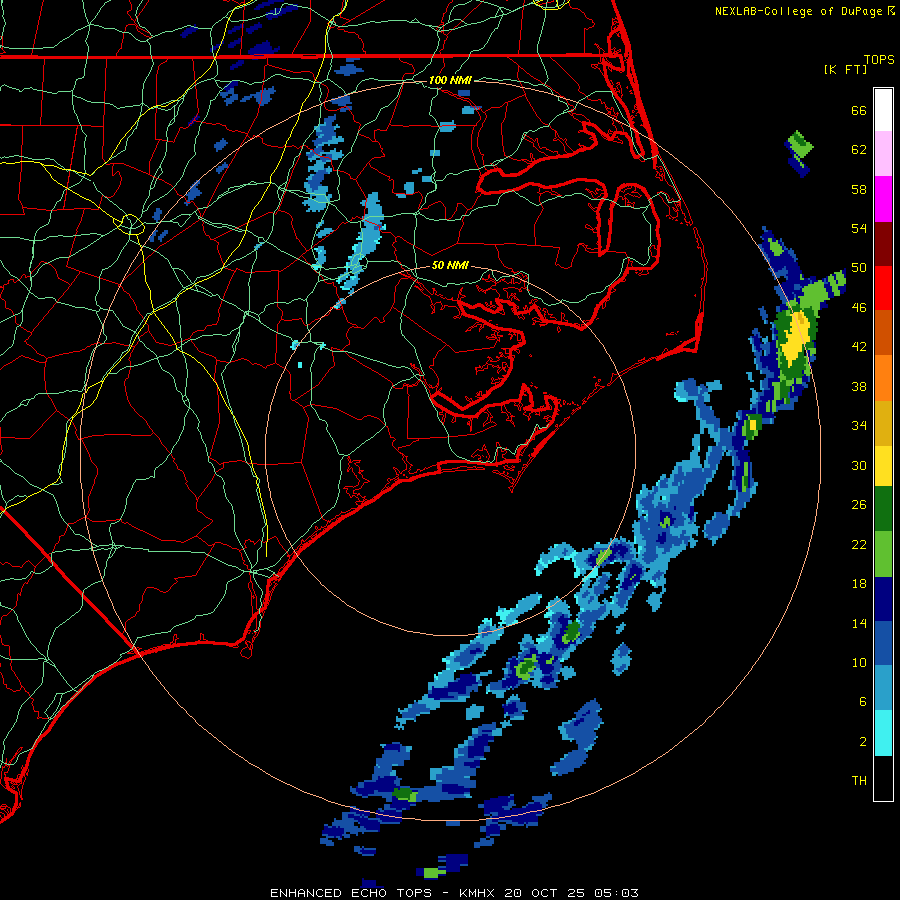The width and height of the screenshot is (900, 900).
Task: Click the 50 value on the scale
Action: click(x=859, y=268)
